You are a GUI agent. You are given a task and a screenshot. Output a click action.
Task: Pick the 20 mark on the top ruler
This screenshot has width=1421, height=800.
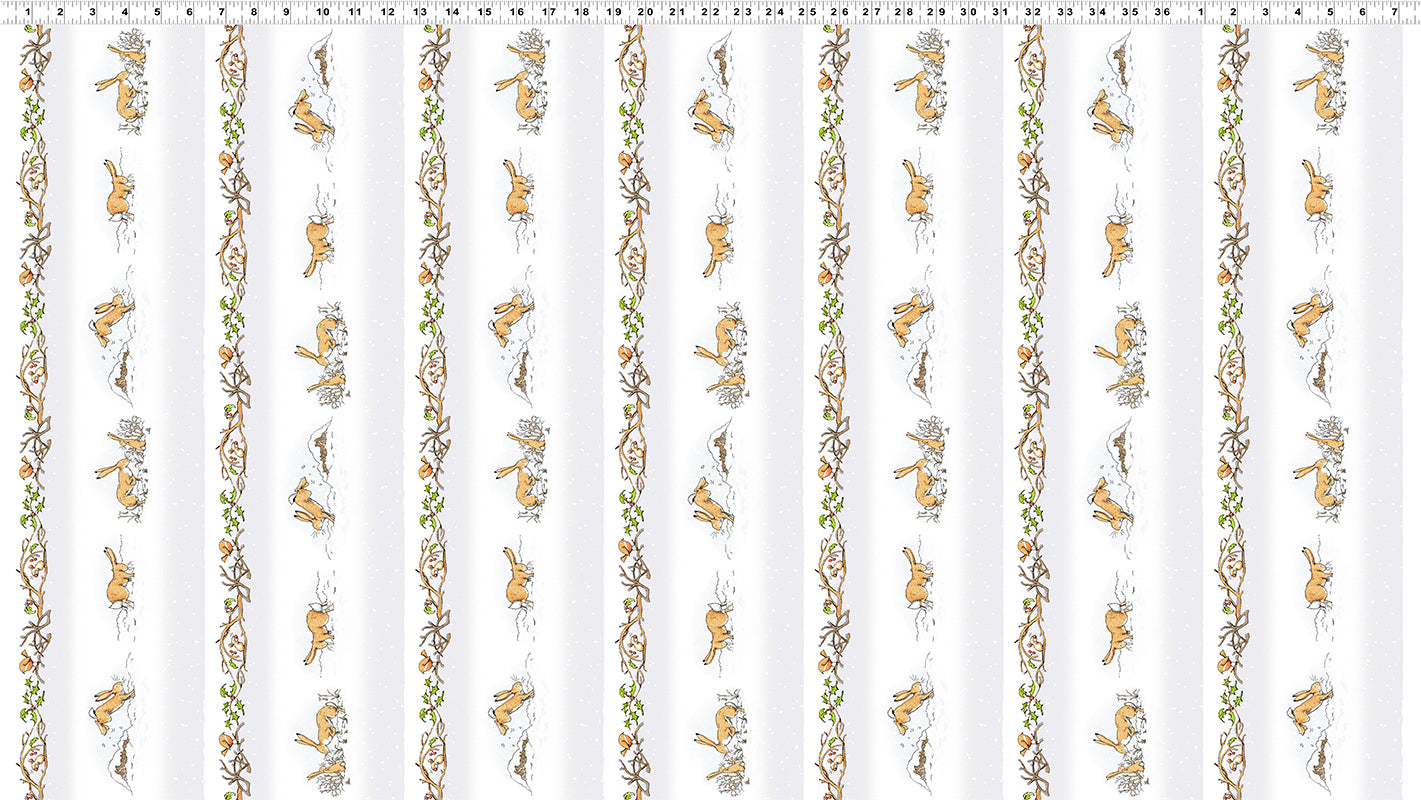coord(645,13)
